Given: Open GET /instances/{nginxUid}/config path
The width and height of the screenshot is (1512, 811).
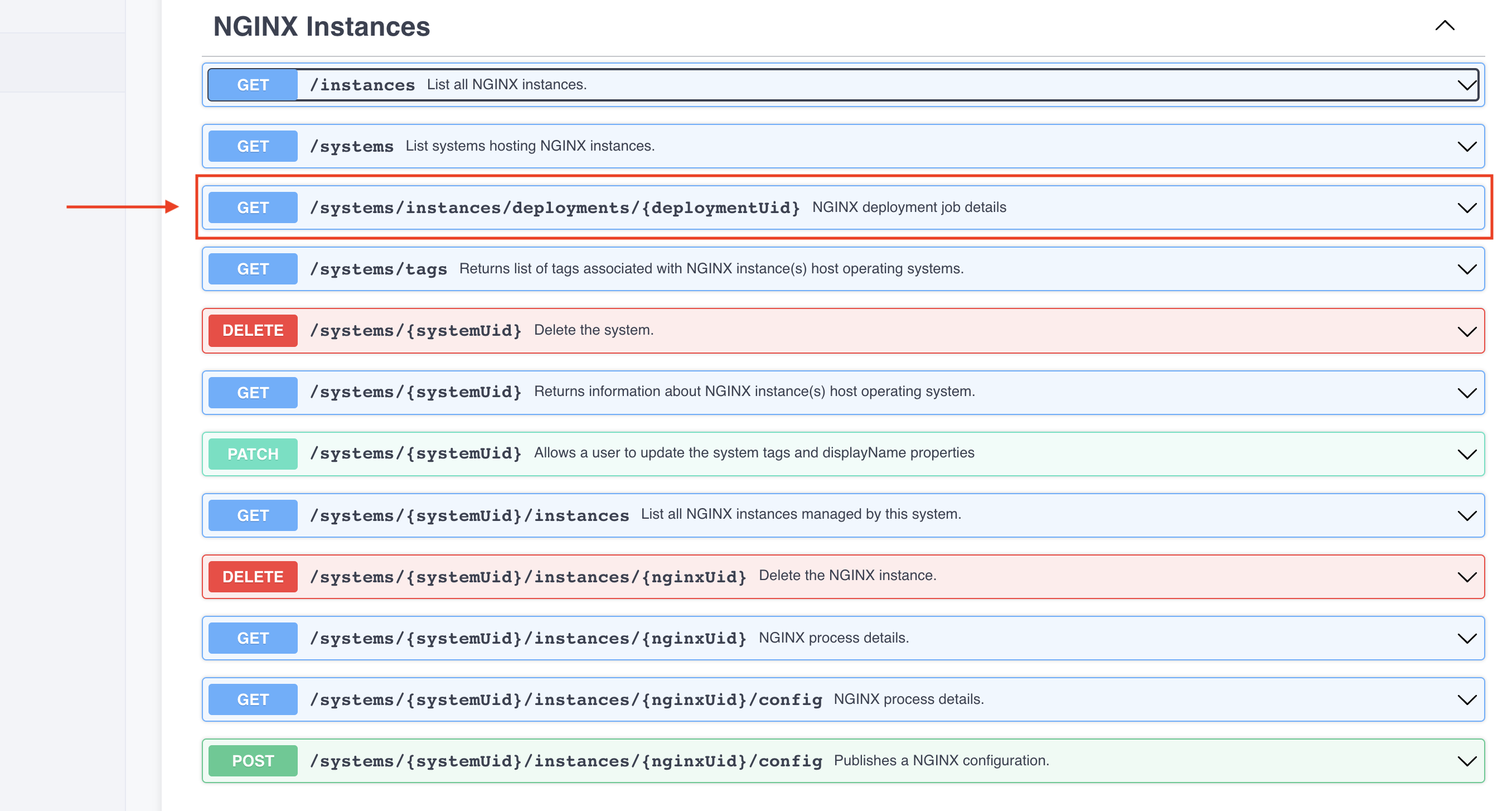Looking at the screenshot, I should pos(566,699).
